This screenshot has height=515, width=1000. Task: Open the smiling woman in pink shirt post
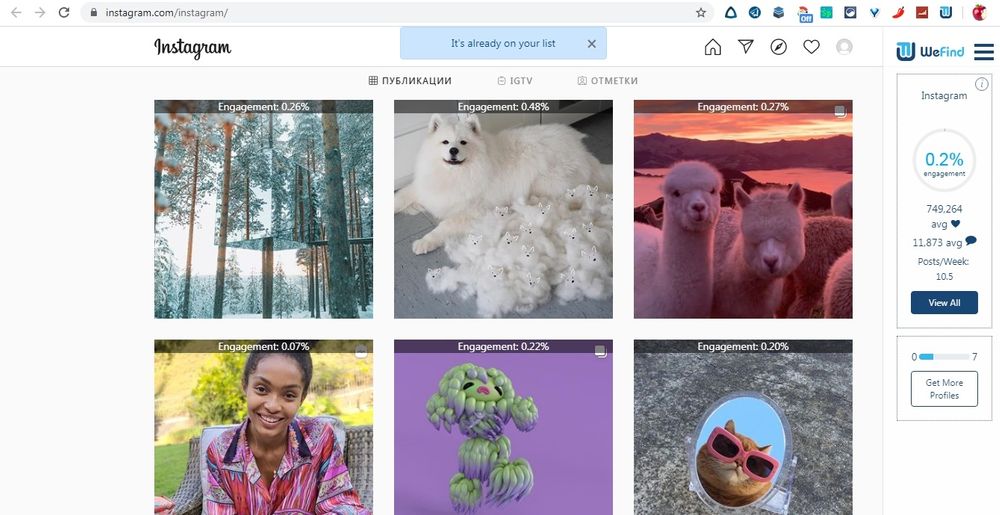(263, 427)
